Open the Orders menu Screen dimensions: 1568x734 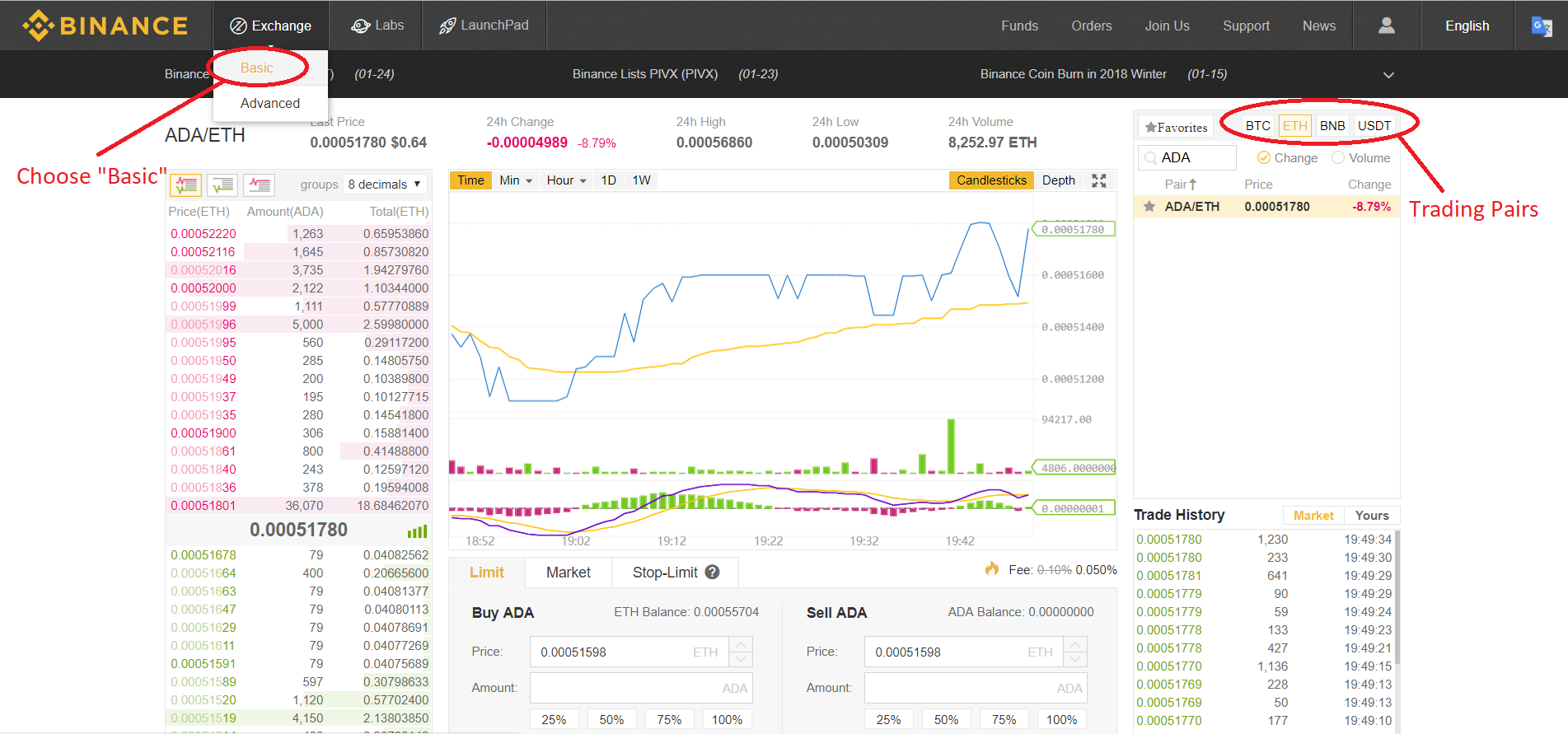point(1091,26)
